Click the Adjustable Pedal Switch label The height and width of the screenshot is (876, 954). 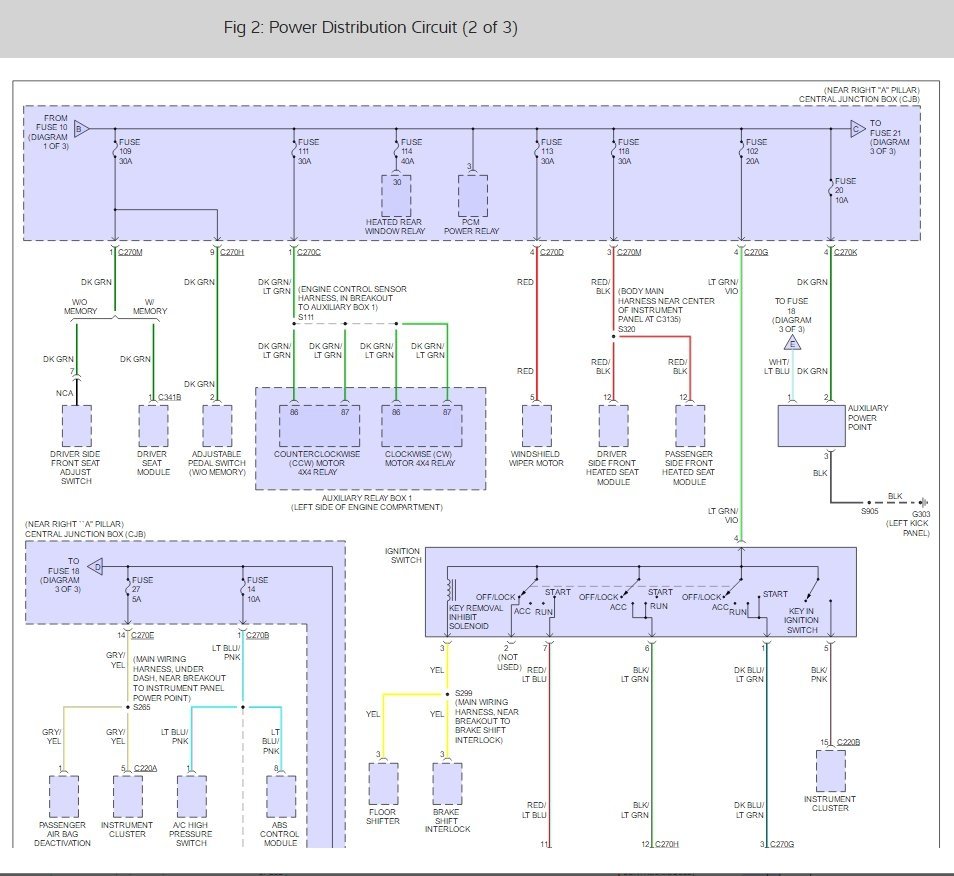point(217,463)
